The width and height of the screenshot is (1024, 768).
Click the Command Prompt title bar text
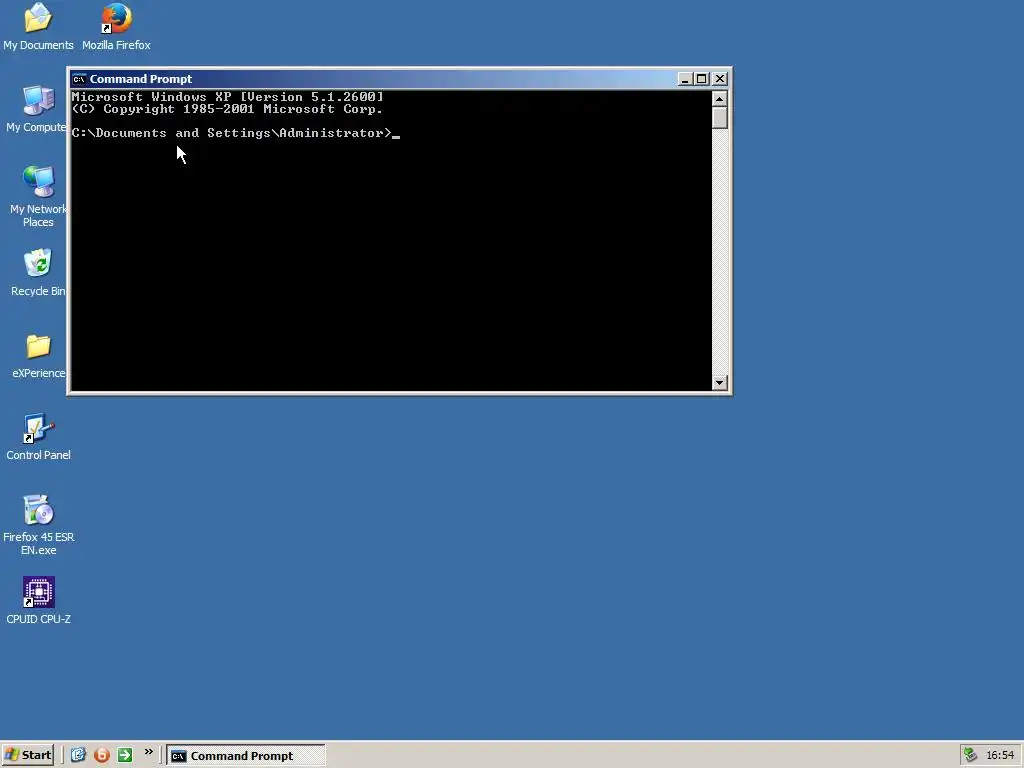[140, 79]
